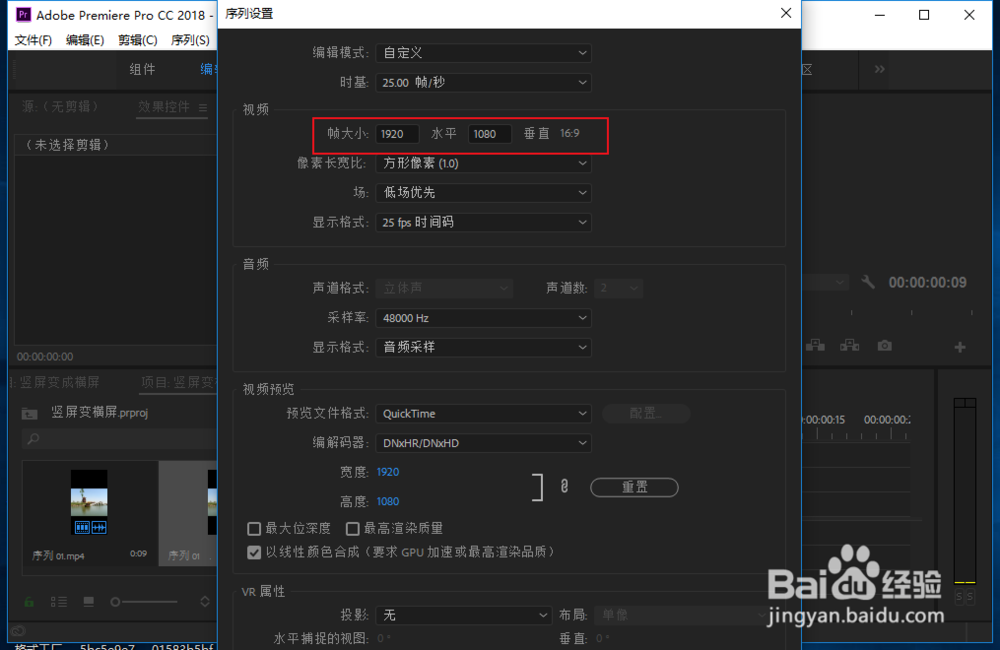
Task: Switch project panel to icon view
Action: (89, 602)
